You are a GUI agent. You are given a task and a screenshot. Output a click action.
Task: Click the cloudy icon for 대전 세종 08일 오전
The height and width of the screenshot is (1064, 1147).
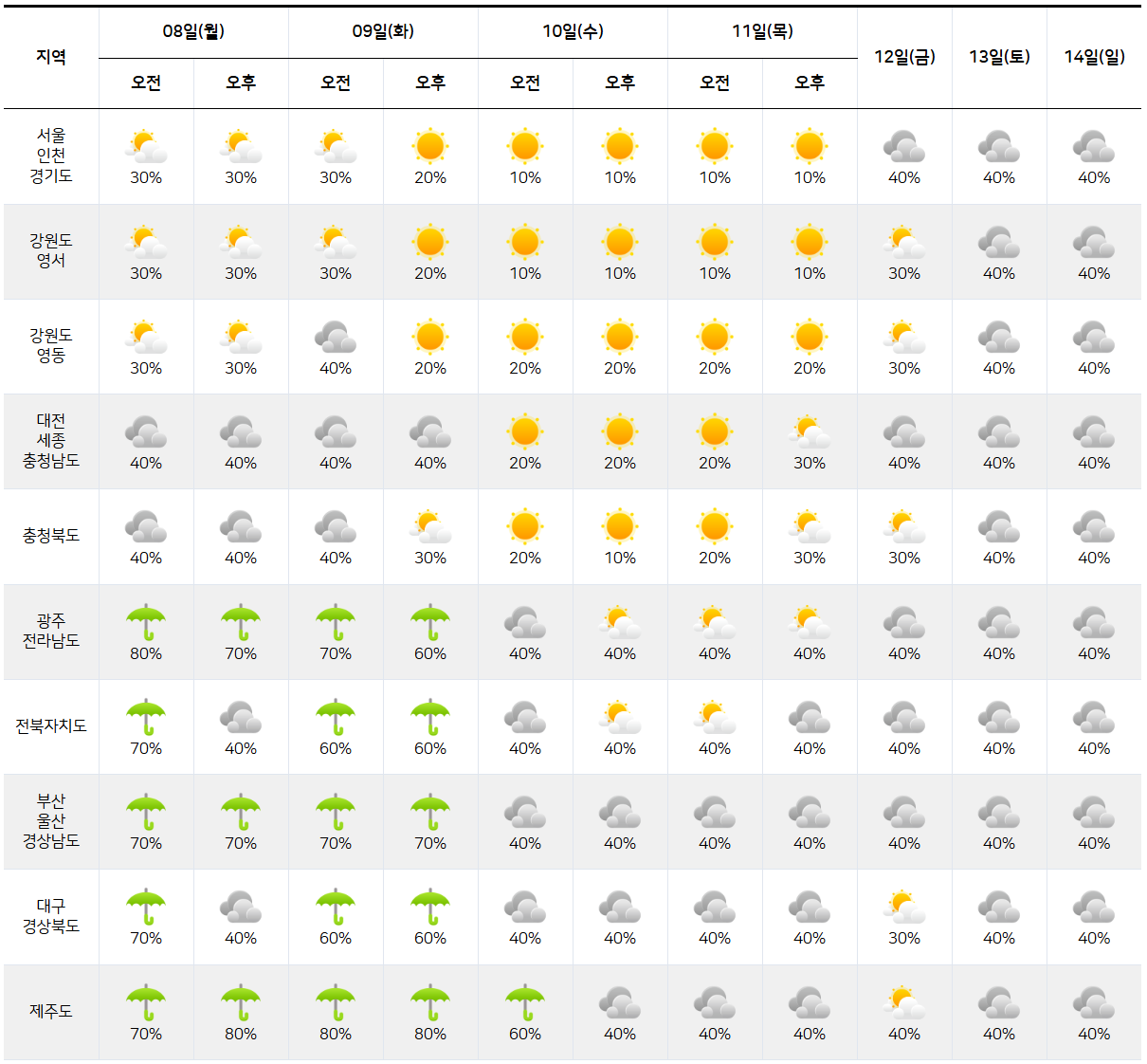146,431
